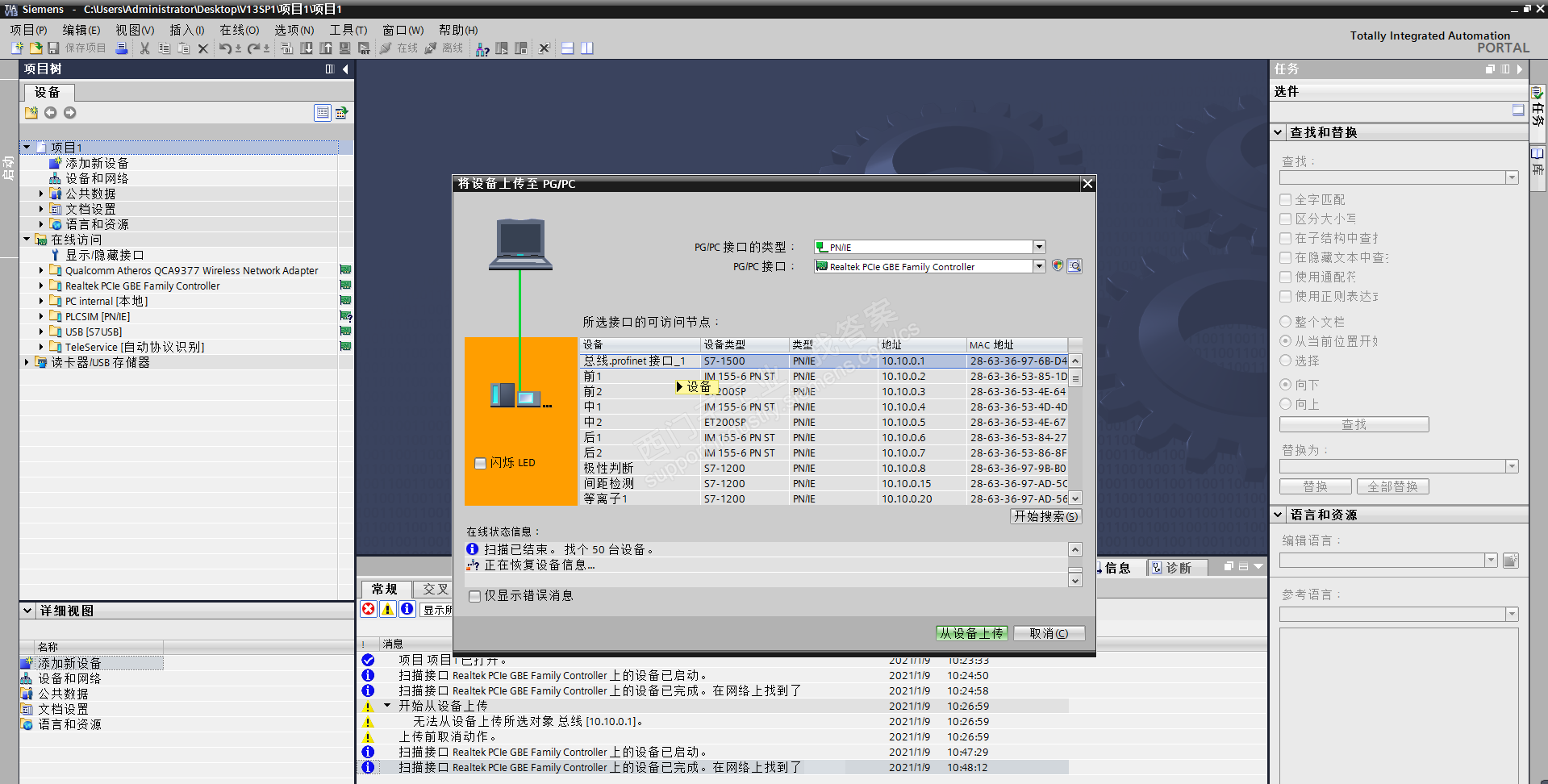This screenshot has width=1548, height=784.
Task: Switch to the 常规 tab
Action: (385, 590)
